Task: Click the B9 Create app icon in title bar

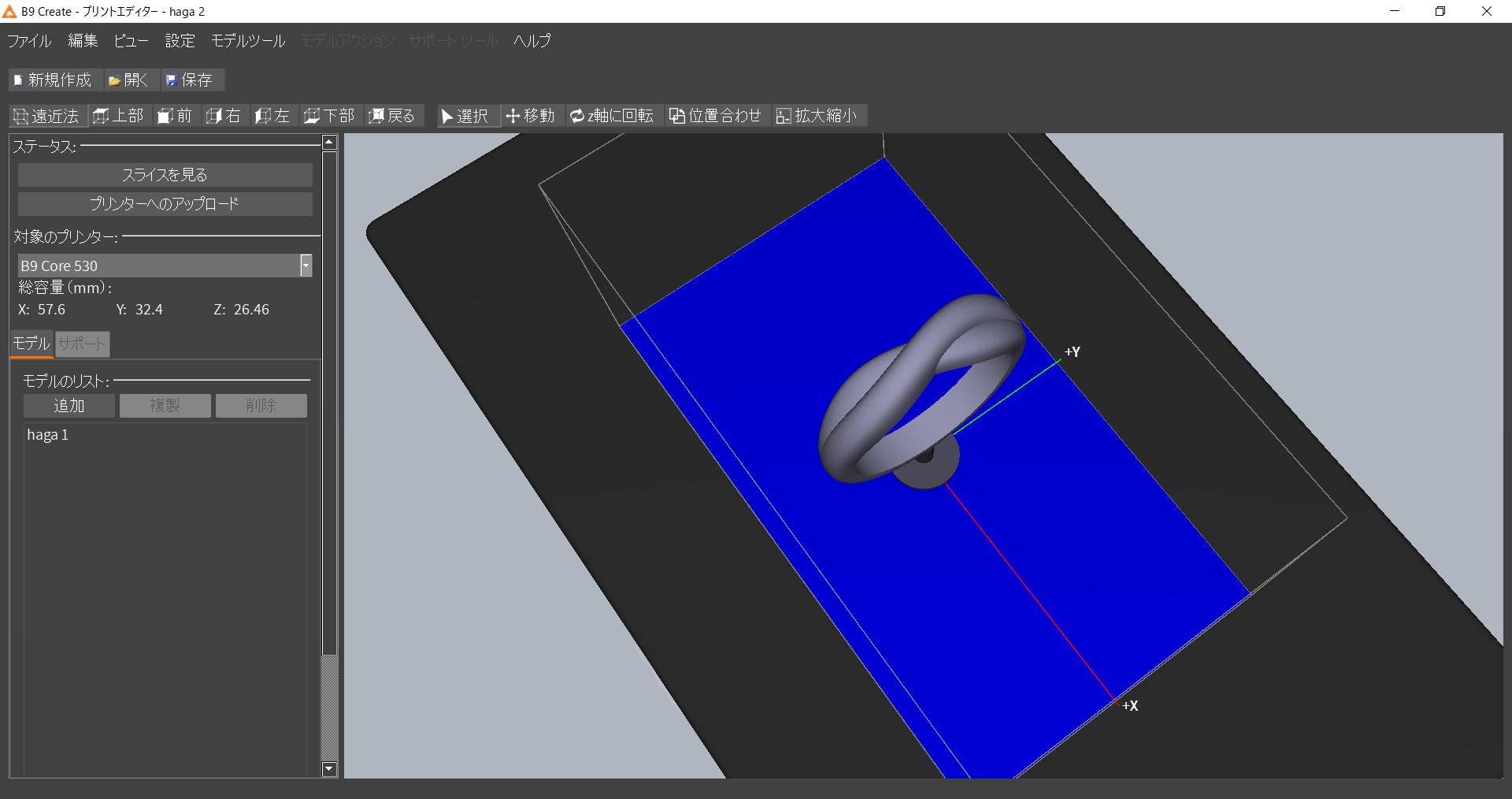Action: tap(9, 11)
